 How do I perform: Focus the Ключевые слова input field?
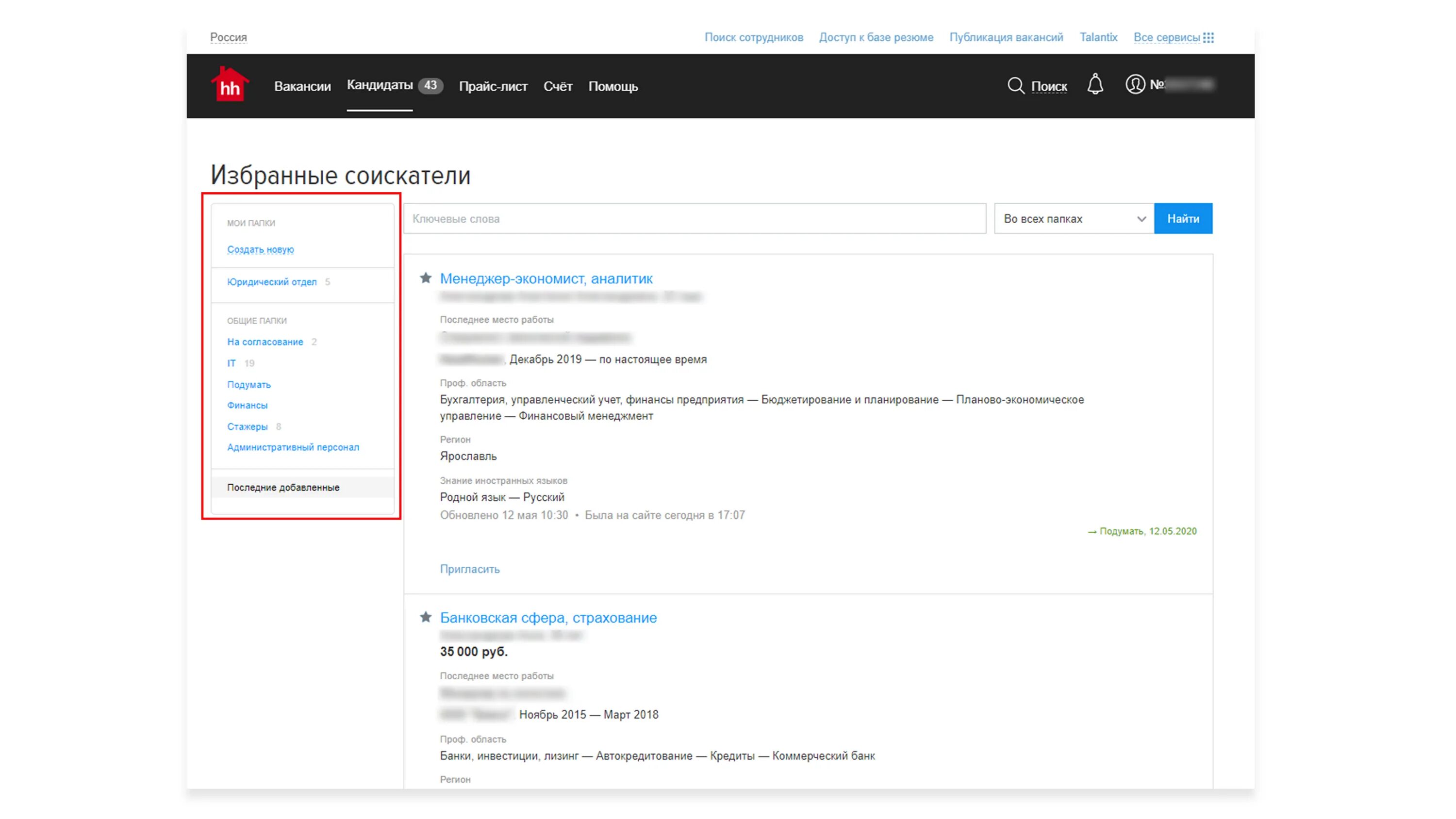coord(695,219)
